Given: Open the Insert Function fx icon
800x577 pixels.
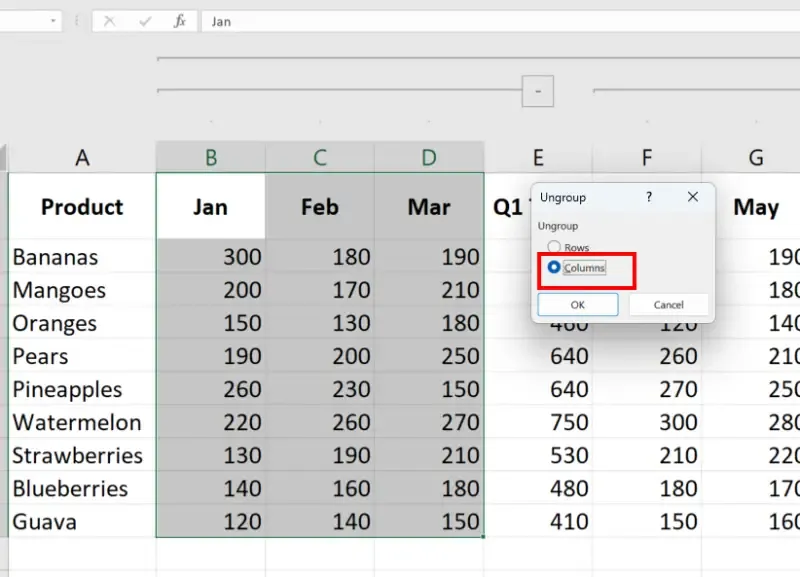Looking at the screenshot, I should [x=180, y=21].
